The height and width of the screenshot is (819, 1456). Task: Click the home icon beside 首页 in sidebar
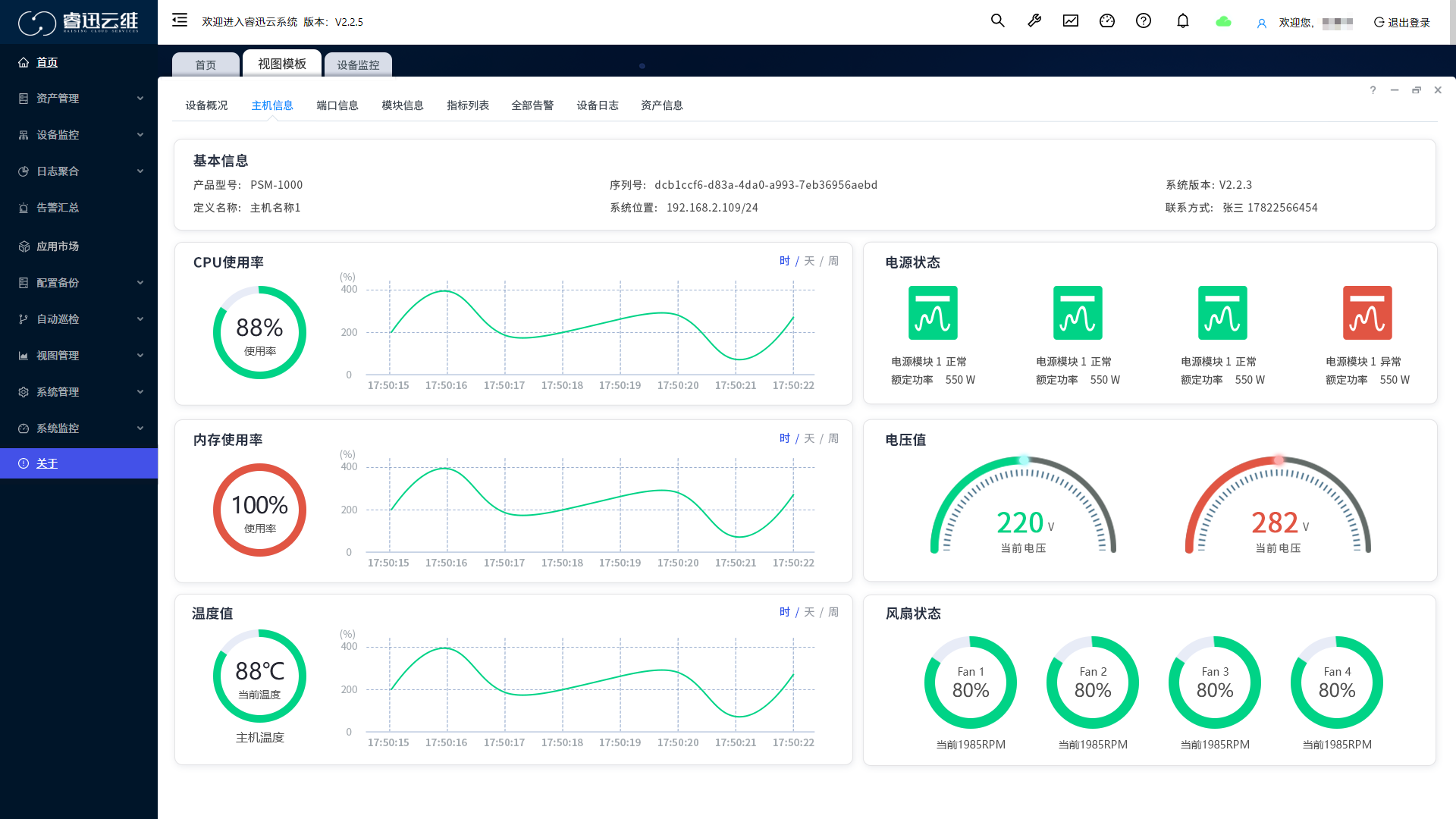[24, 62]
